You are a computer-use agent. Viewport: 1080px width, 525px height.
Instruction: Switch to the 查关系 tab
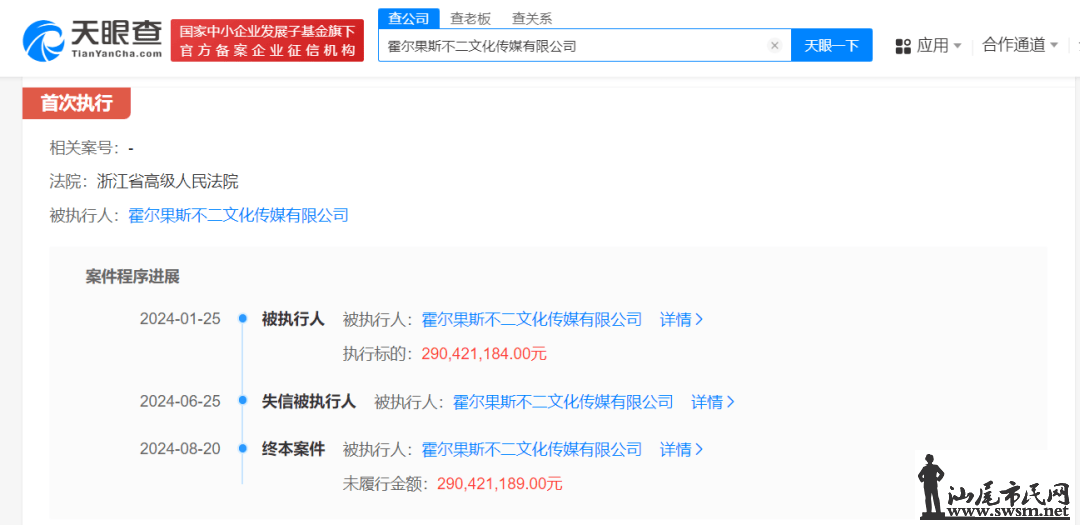tap(532, 19)
